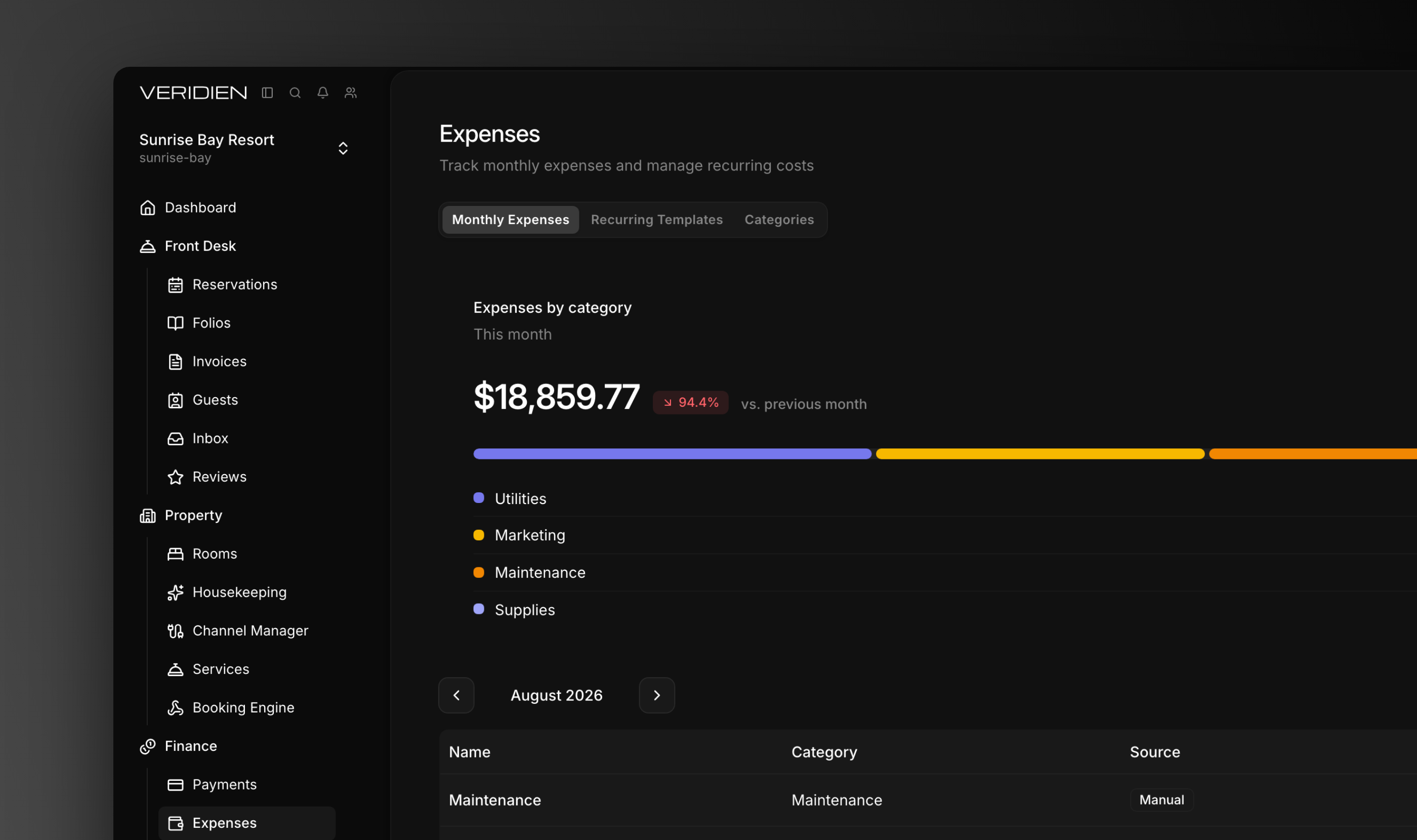The width and height of the screenshot is (1417, 840).
Task: Click the Rooms bed icon
Action: (175, 554)
